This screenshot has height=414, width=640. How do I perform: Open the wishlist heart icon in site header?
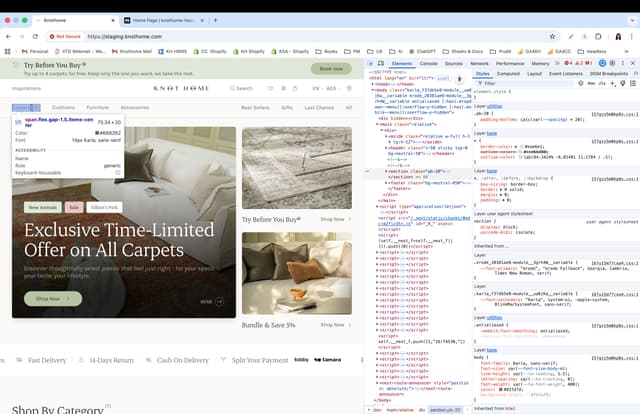(x=271, y=88)
